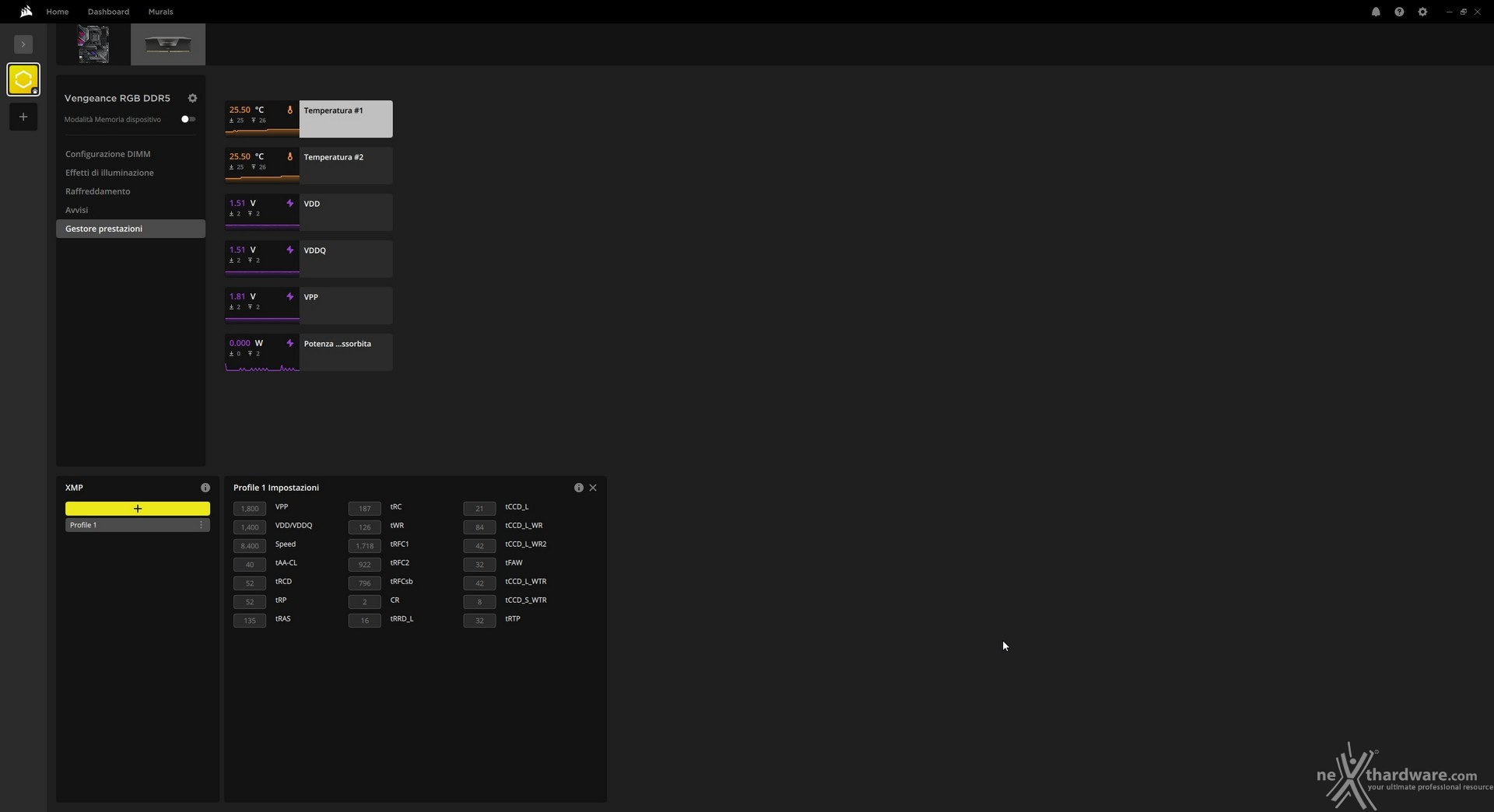Click the tCCD_L_WR2 value field
Screen dimensions: 1494x812
pos(479,546)
